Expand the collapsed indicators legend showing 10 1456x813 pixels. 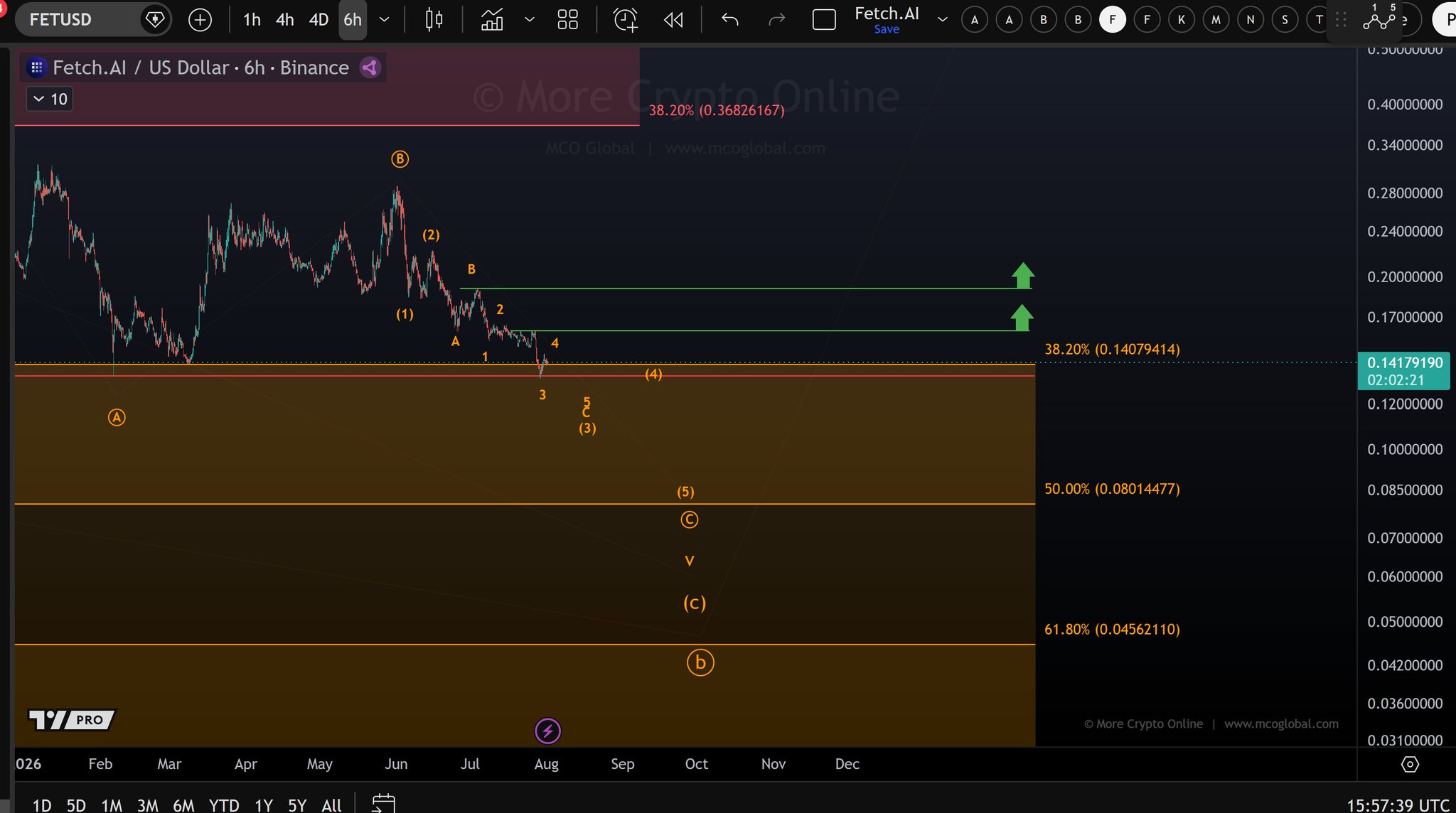pyautogui.click(x=50, y=99)
